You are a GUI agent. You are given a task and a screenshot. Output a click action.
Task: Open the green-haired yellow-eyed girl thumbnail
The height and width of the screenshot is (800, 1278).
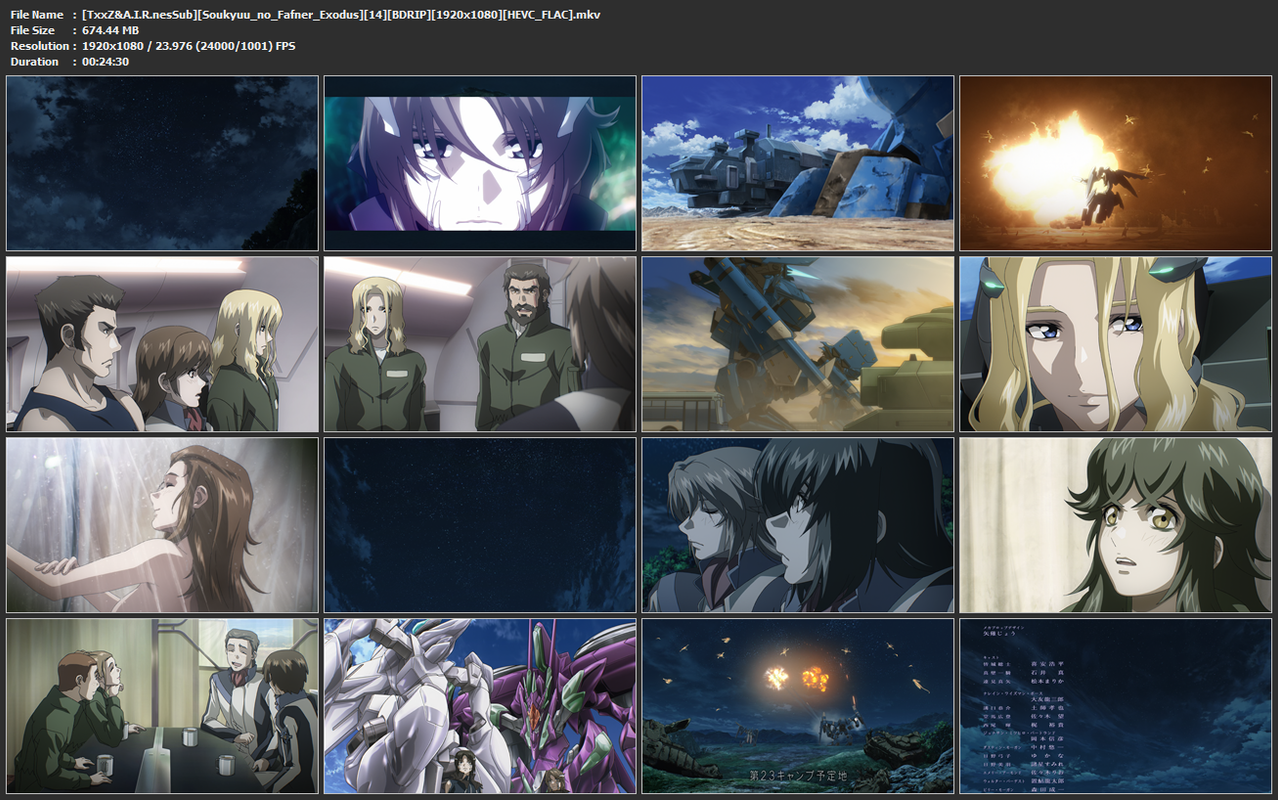click(1116, 525)
